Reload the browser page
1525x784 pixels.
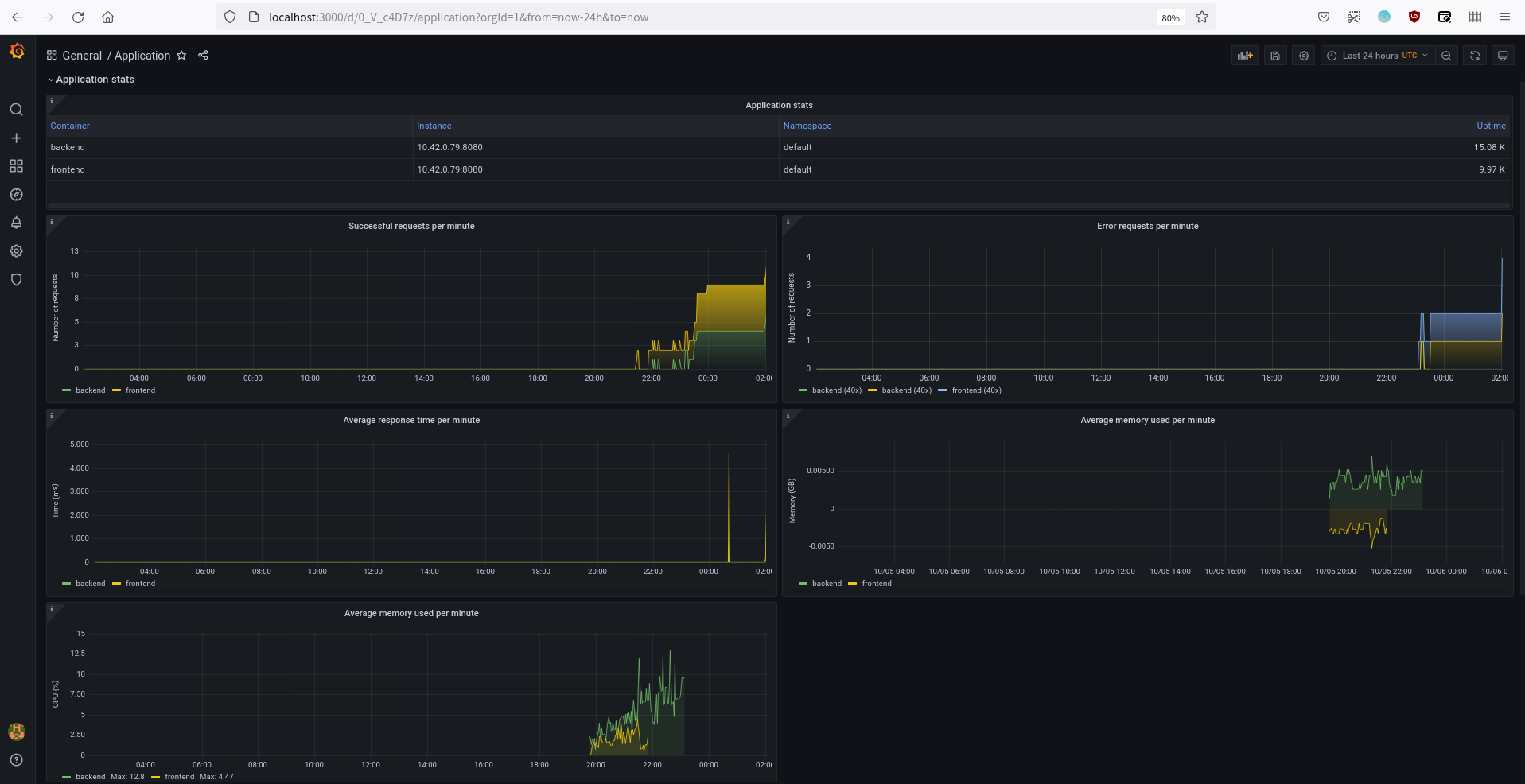[78, 17]
